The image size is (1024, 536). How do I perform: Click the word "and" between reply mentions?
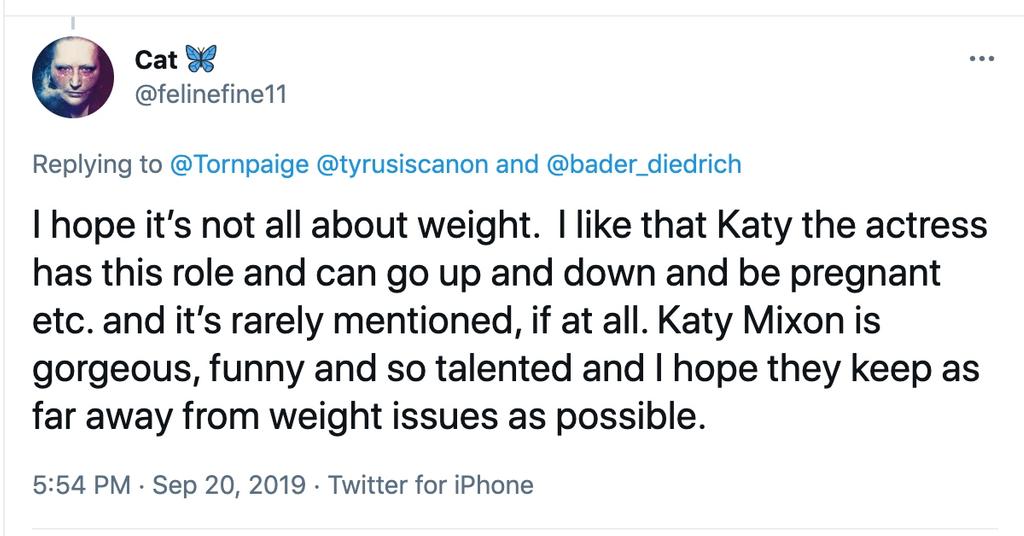point(517,164)
